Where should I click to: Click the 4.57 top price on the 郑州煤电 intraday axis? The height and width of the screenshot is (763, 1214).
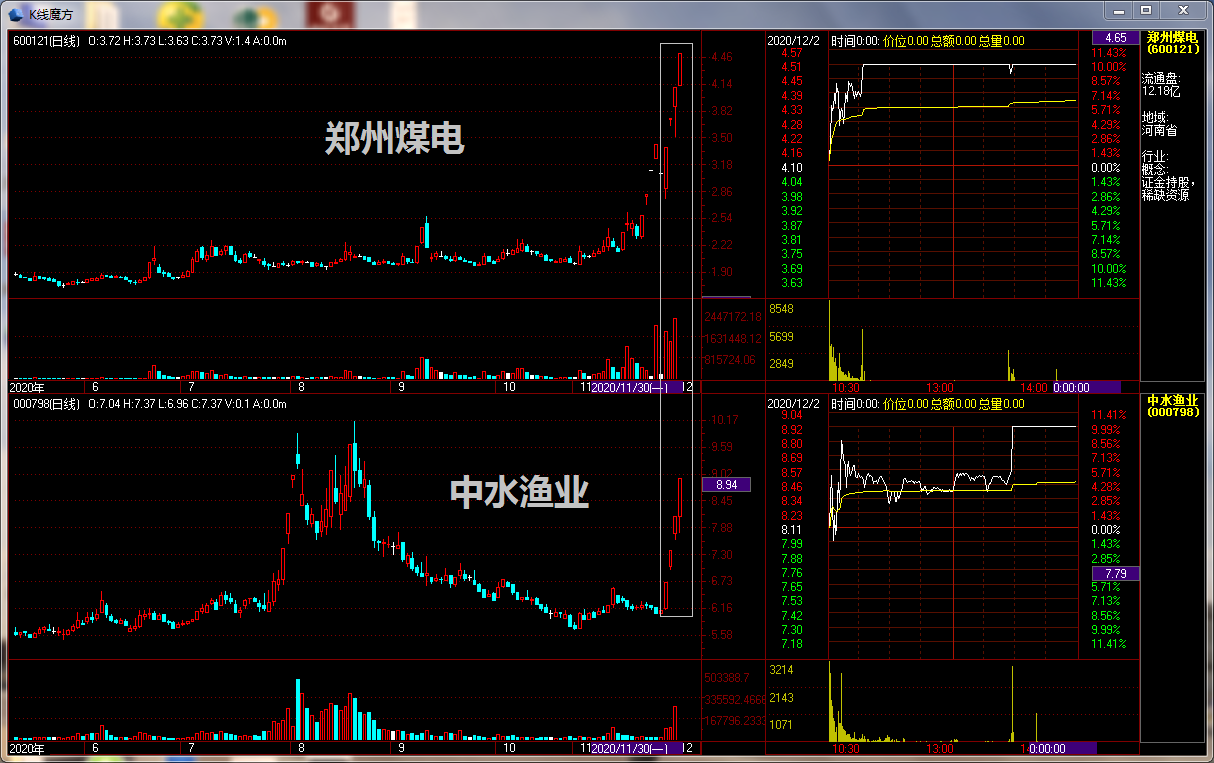click(791, 52)
